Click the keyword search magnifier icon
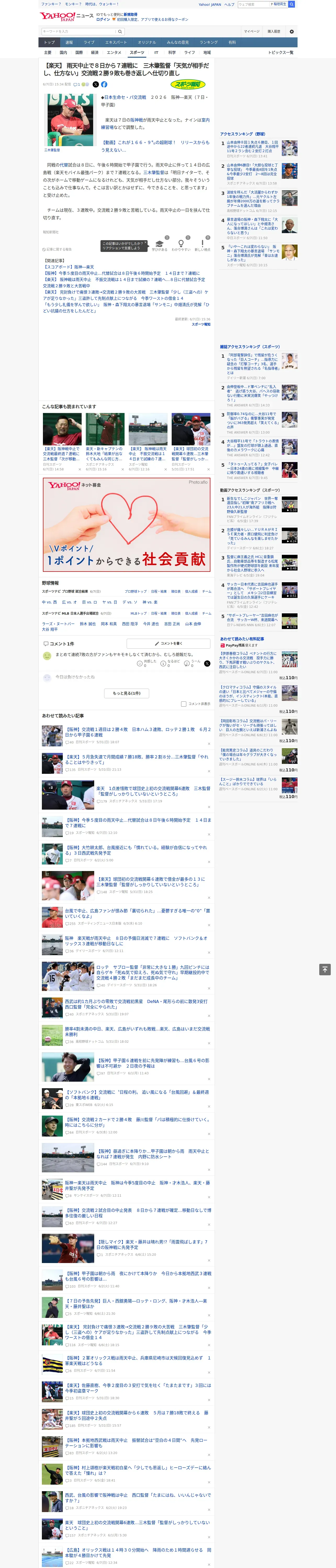Viewport: 336px width, 1568px height. (x=120, y=31)
